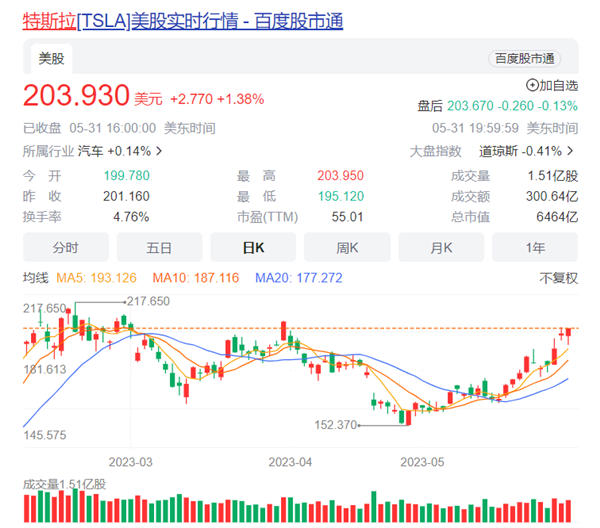Click the 217.650 high price marker
This screenshot has width=600, height=528.
[x=148, y=301]
